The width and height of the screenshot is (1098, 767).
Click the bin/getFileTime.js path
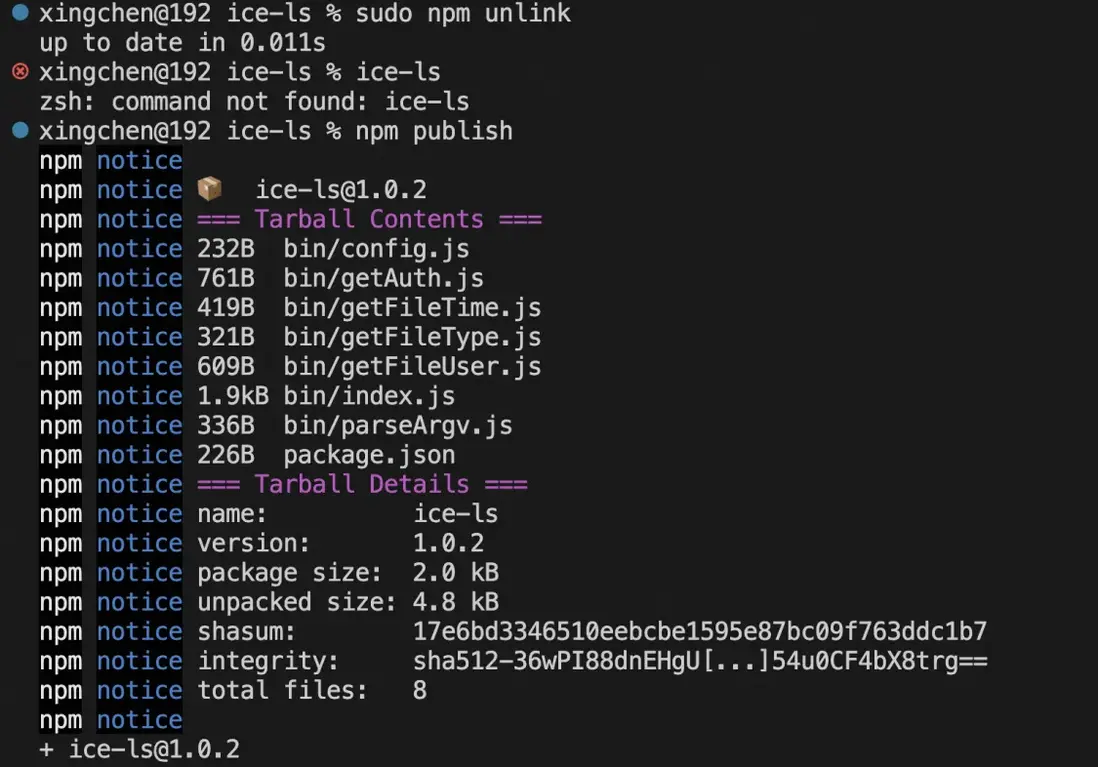(x=412, y=307)
